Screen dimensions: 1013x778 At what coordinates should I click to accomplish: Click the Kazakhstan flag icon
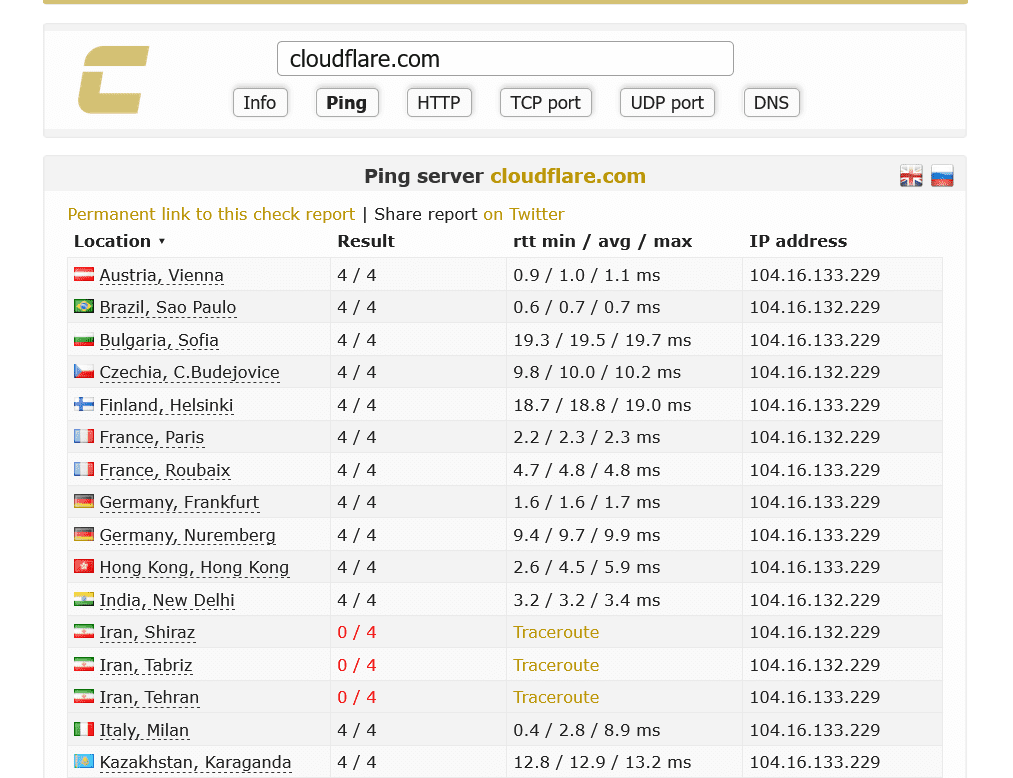coord(84,762)
